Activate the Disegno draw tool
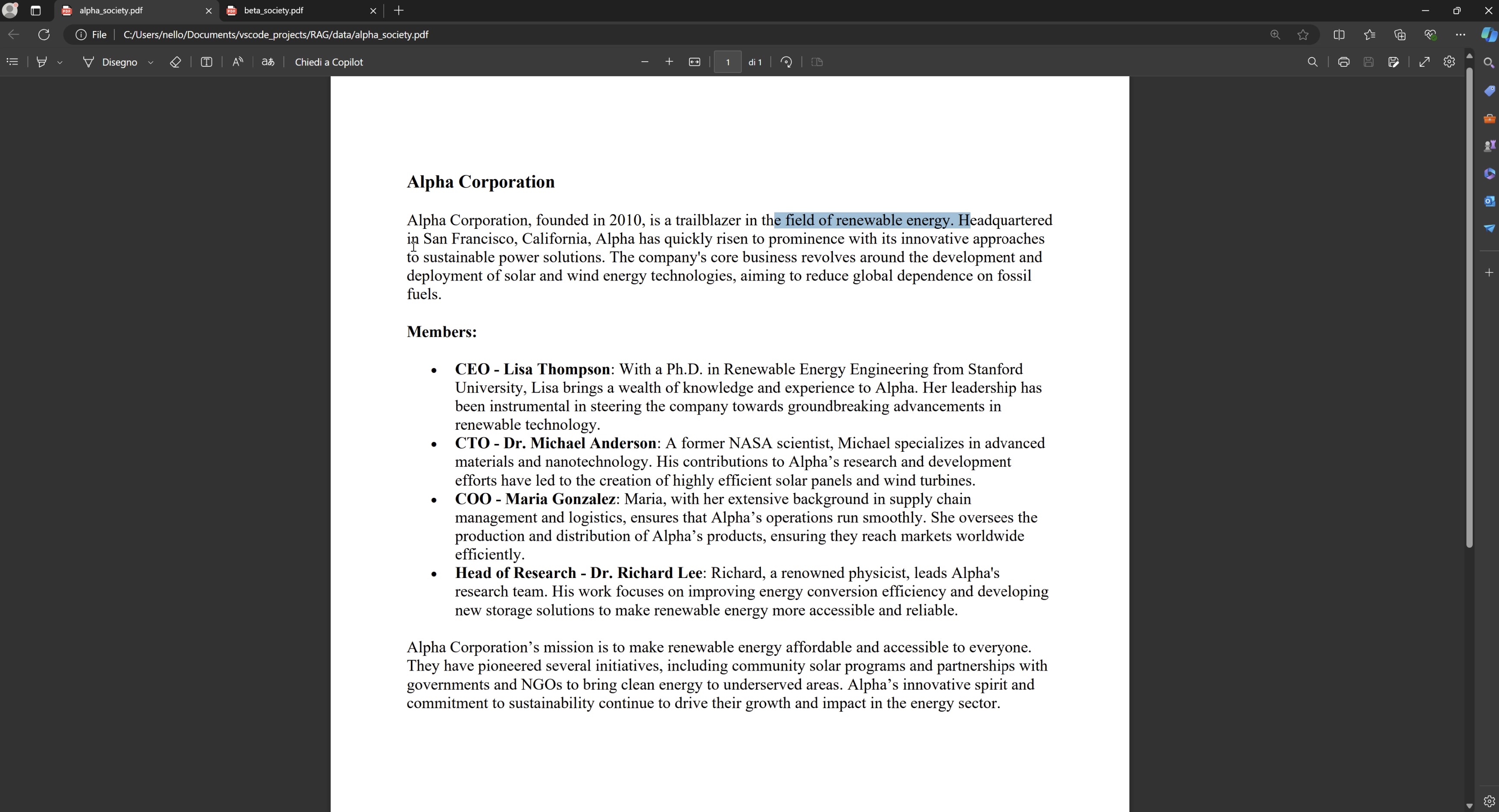 [110, 62]
